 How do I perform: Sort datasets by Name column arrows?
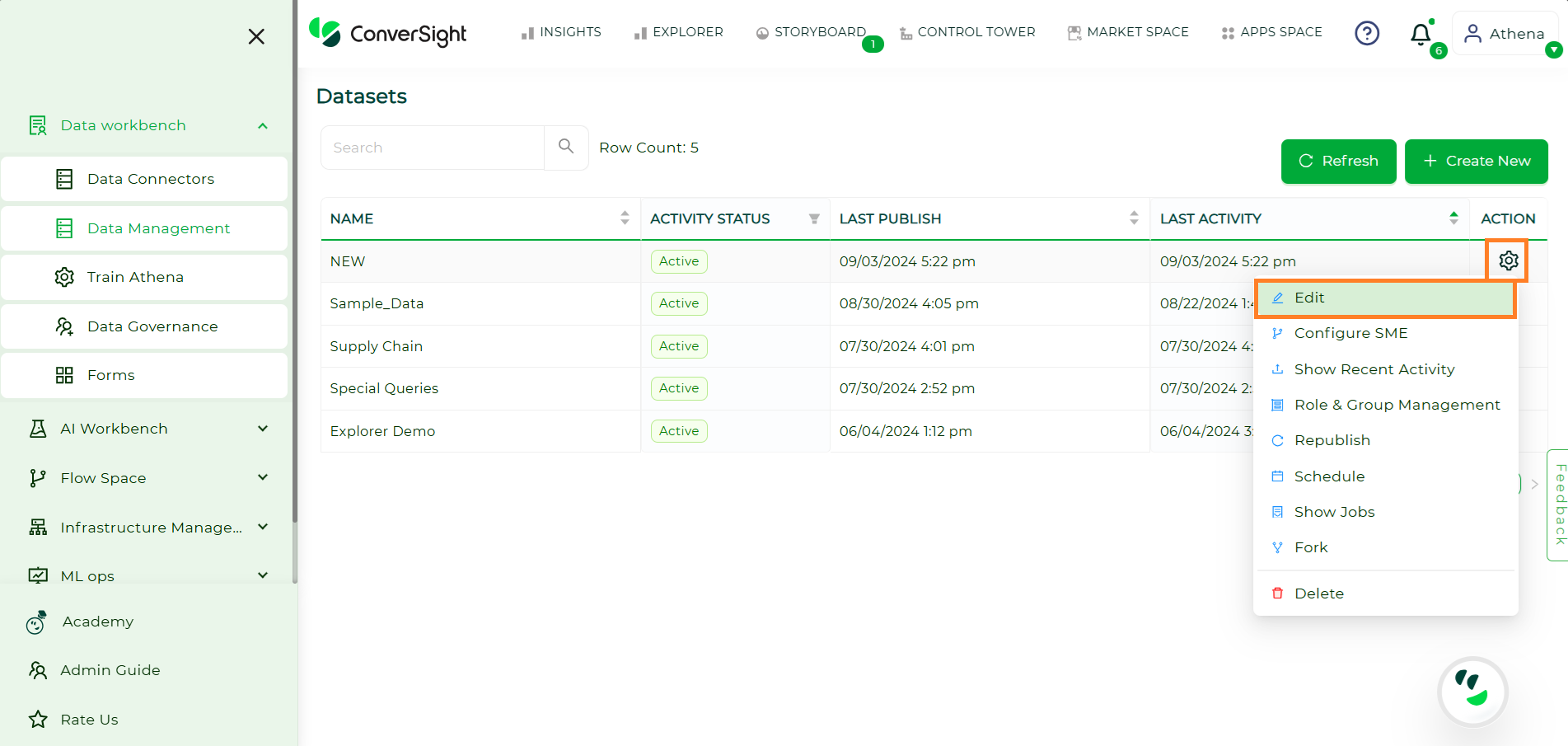(x=625, y=218)
